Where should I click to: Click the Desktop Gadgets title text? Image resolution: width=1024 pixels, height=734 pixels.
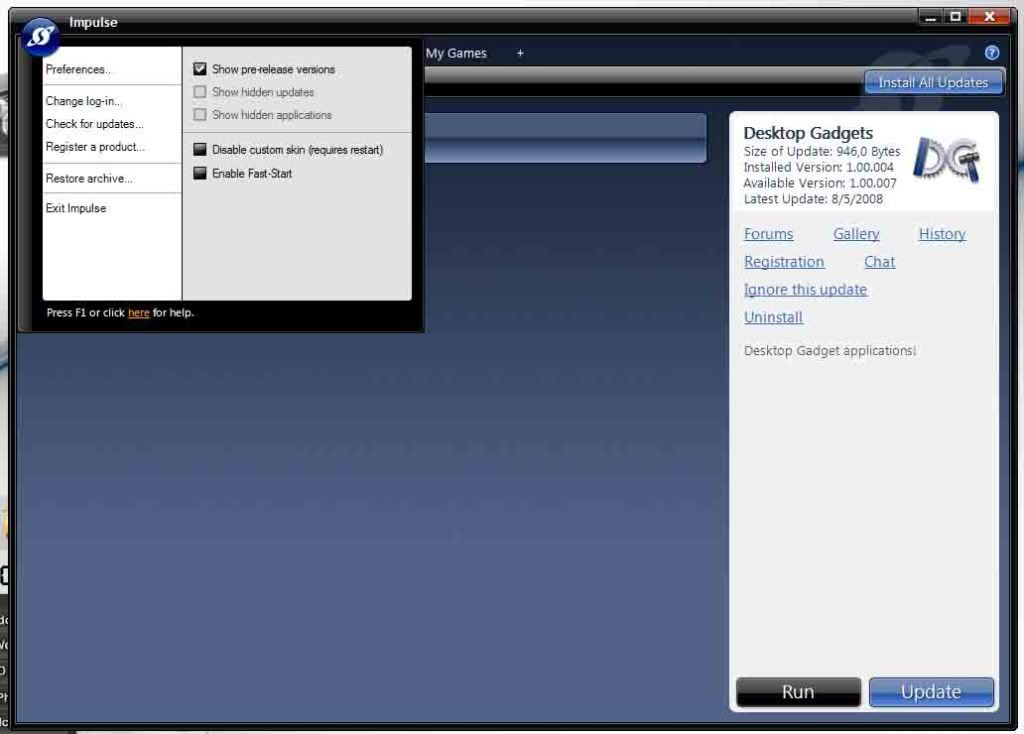[x=808, y=133]
